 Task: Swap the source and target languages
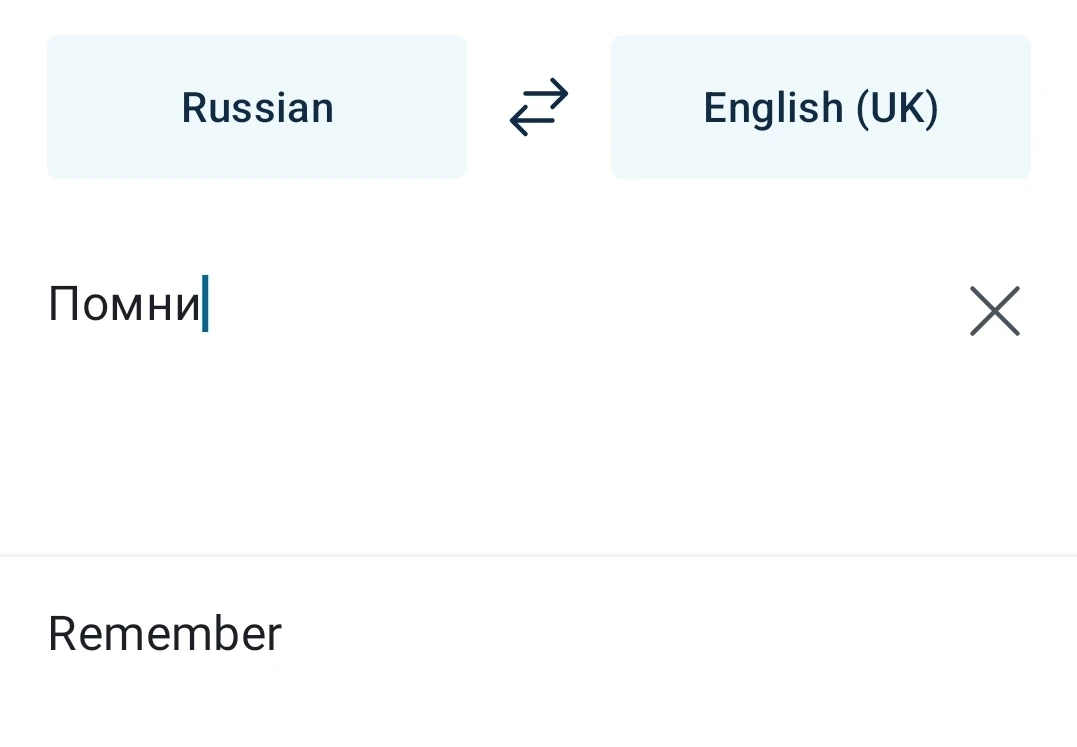539,107
